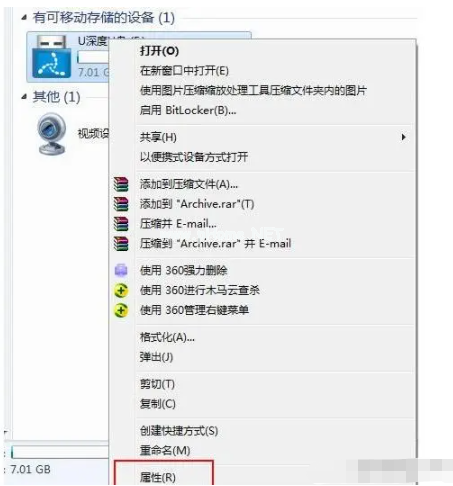This screenshot has width=453, height=486.
Task: Select 重命名(M) menu entry
Action: click(x=165, y=451)
